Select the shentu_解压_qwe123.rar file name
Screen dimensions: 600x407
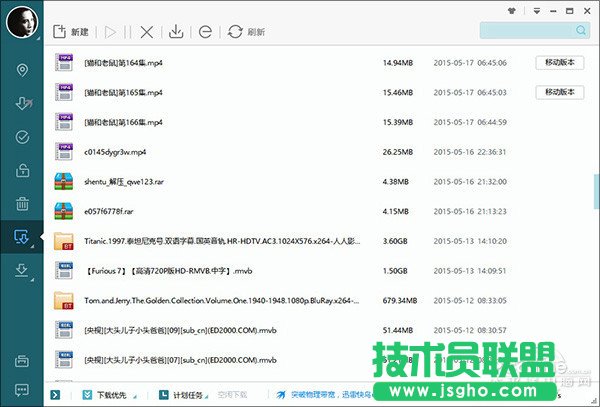[x=124, y=182]
